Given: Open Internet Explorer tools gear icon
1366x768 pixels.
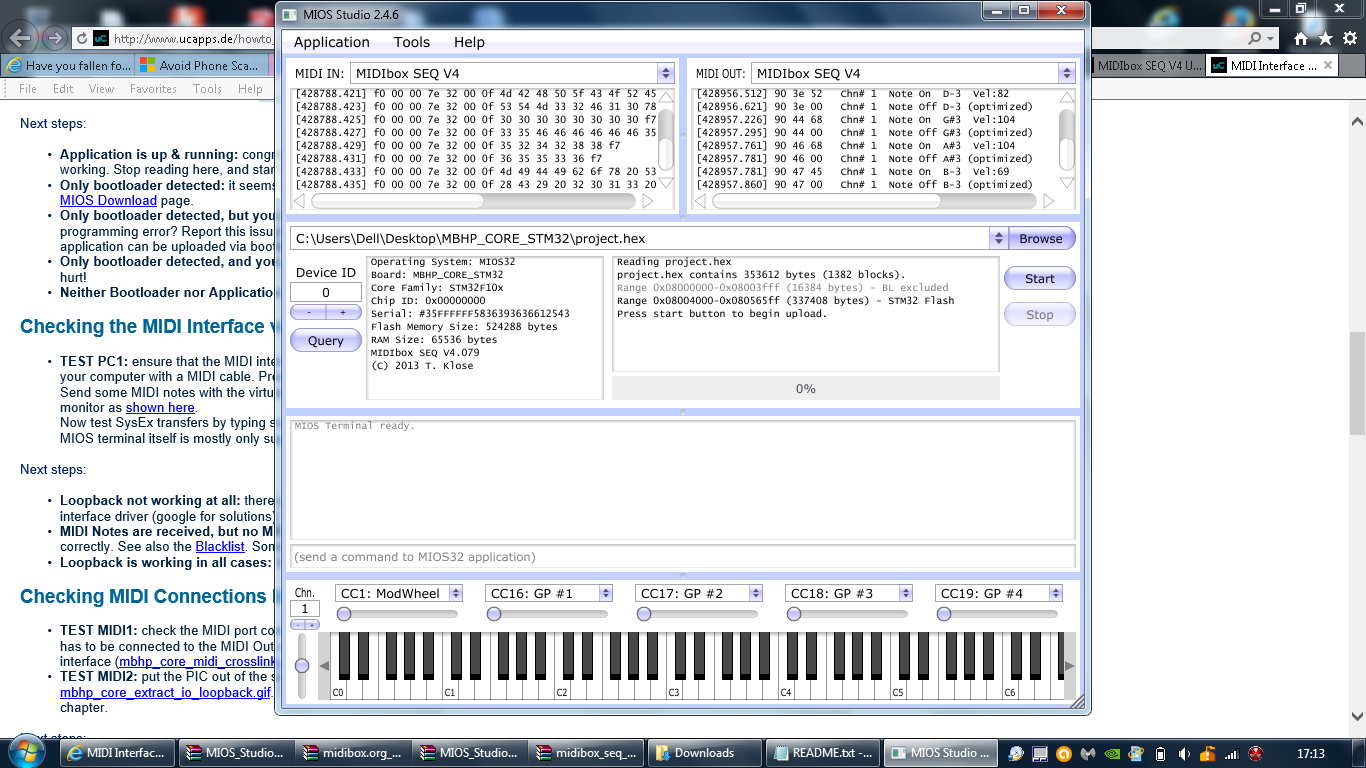Looking at the screenshot, I should [x=1349, y=38].
